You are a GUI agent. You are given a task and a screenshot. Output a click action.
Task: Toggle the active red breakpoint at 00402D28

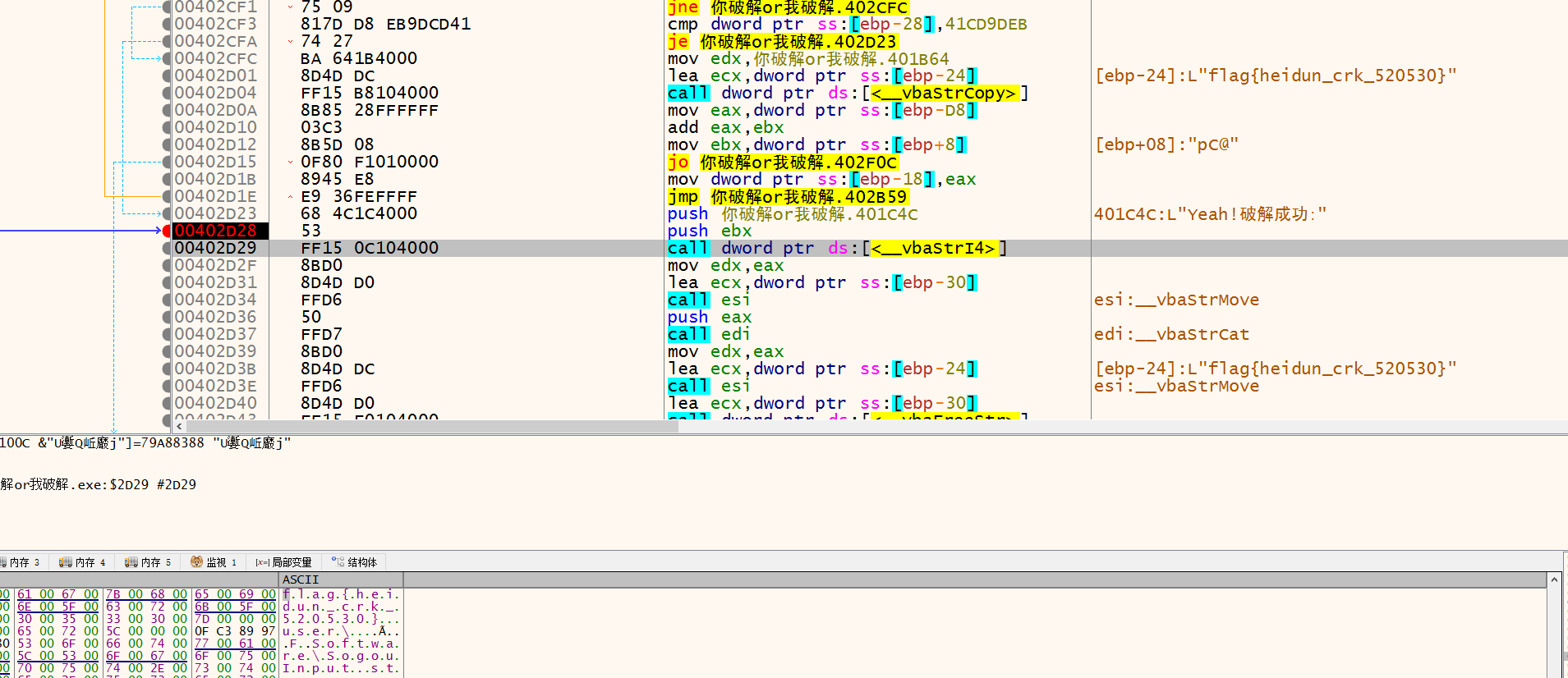[168, 231]
